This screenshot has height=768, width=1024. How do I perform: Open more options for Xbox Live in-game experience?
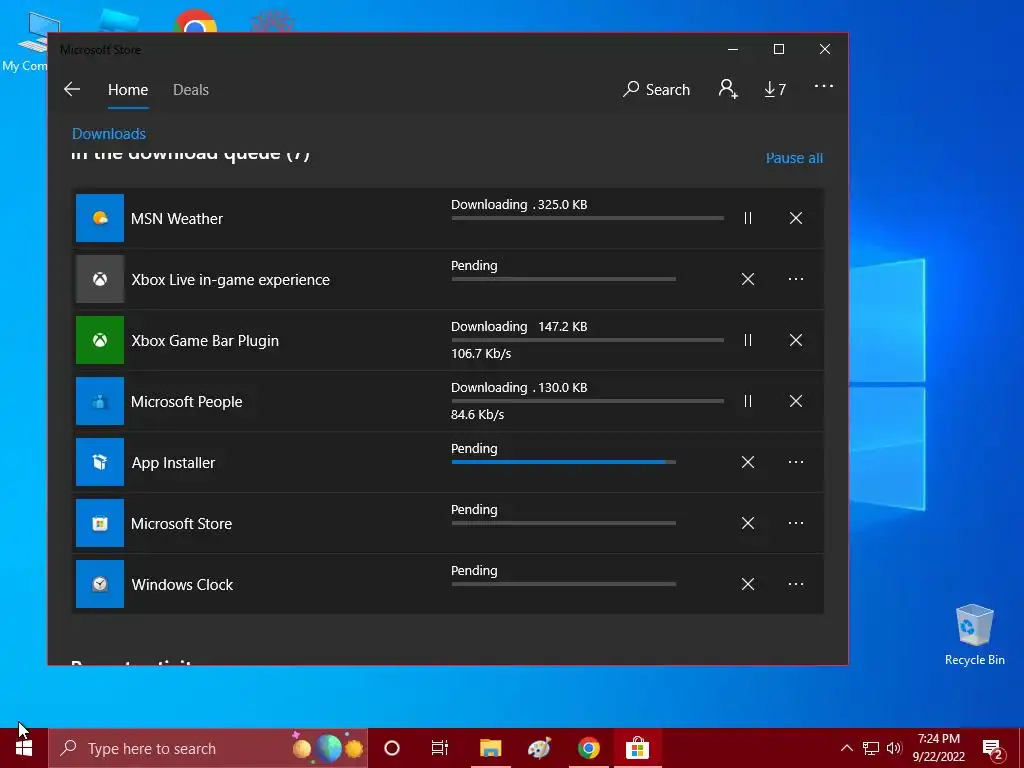[x=795, y=280]
